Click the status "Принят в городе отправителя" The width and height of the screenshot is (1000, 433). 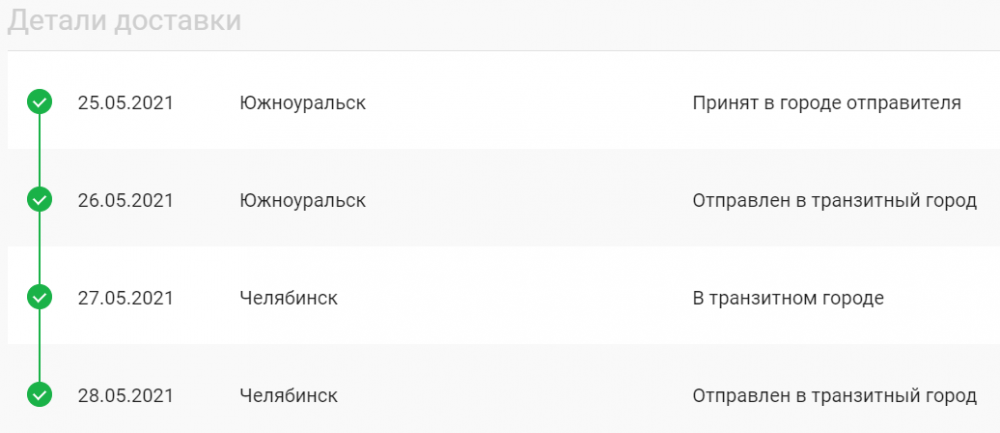point(827,103)
